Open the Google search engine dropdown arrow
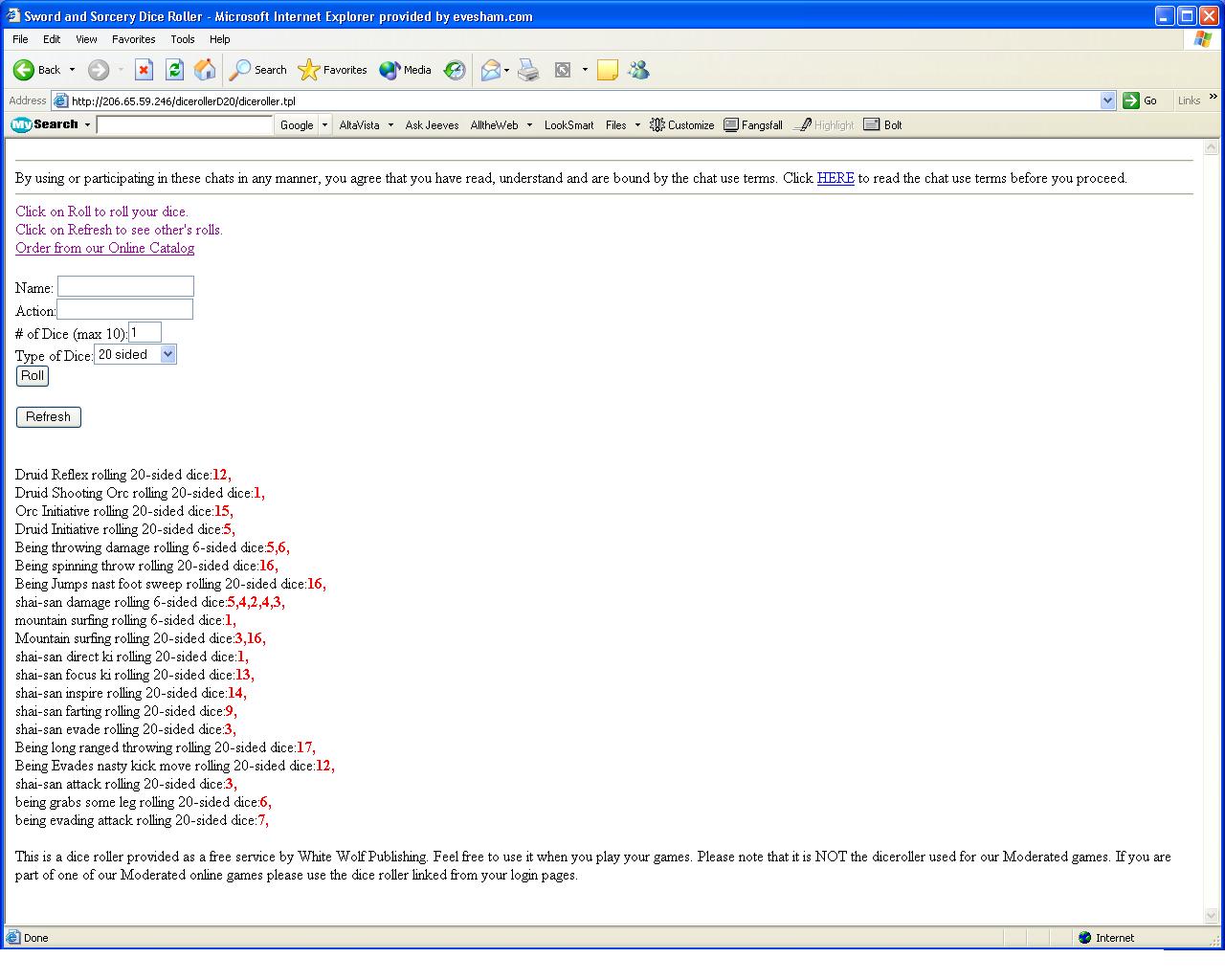Viewport: 1225px width, 980px height. (x=324, y=125)
